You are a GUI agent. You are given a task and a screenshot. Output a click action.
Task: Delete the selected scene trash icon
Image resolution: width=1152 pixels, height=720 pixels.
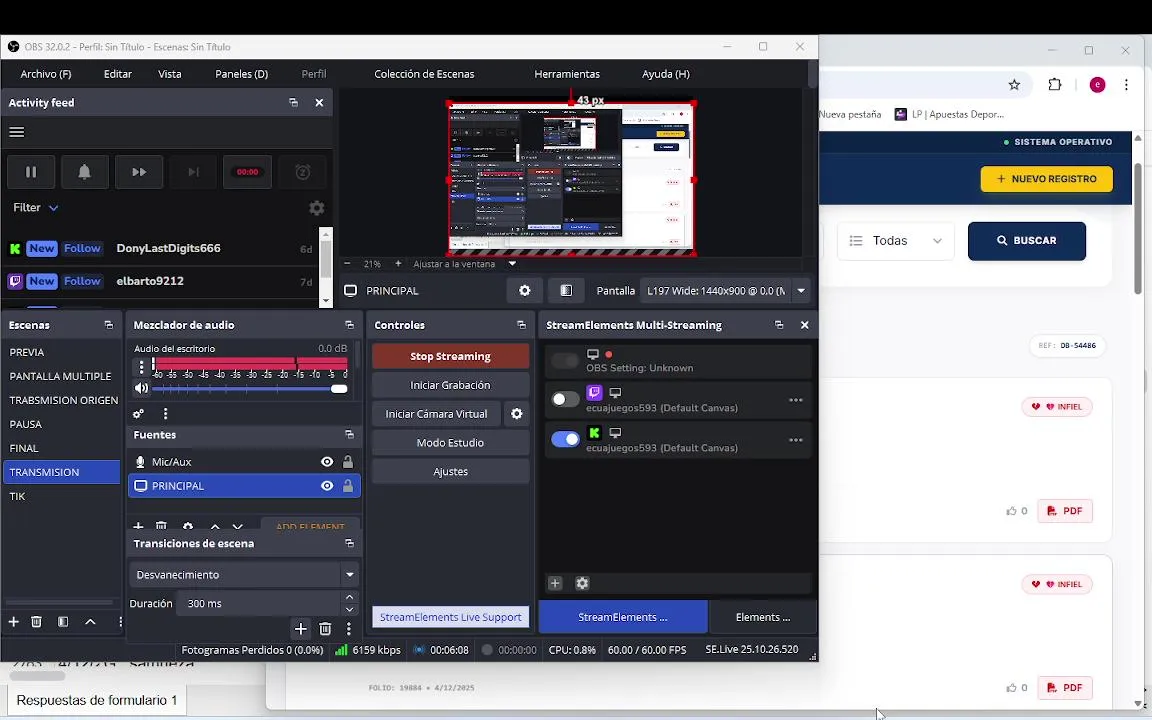[x=36, y=622]
